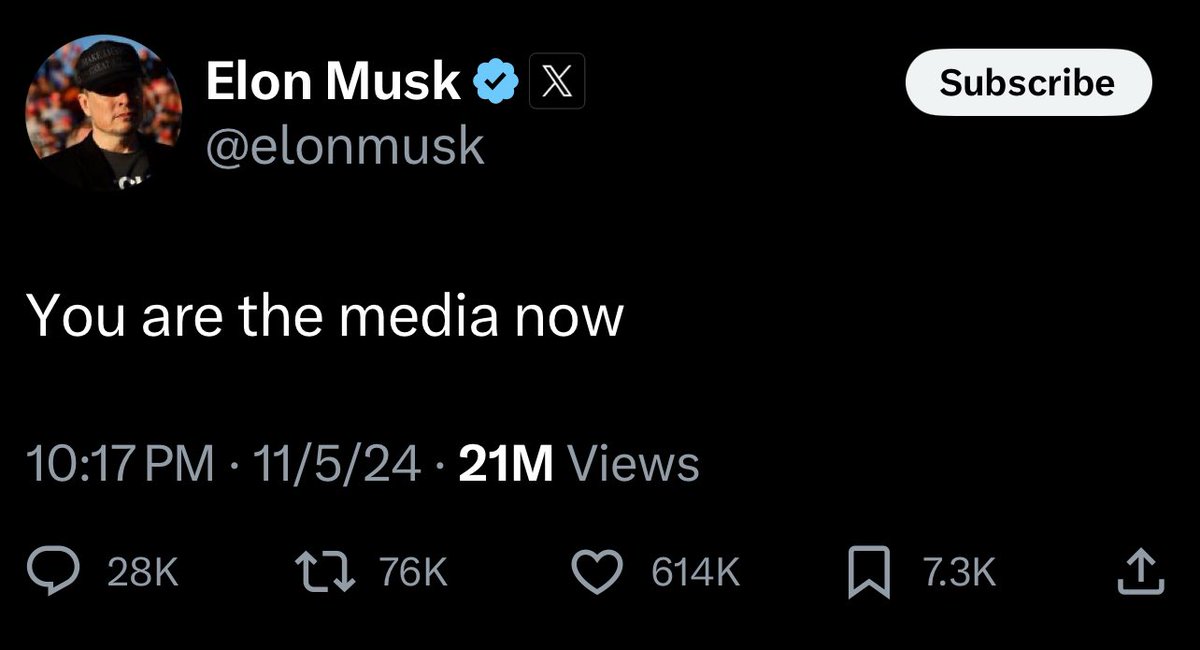
Task: Click the word "Views" label
Action: 632,464
